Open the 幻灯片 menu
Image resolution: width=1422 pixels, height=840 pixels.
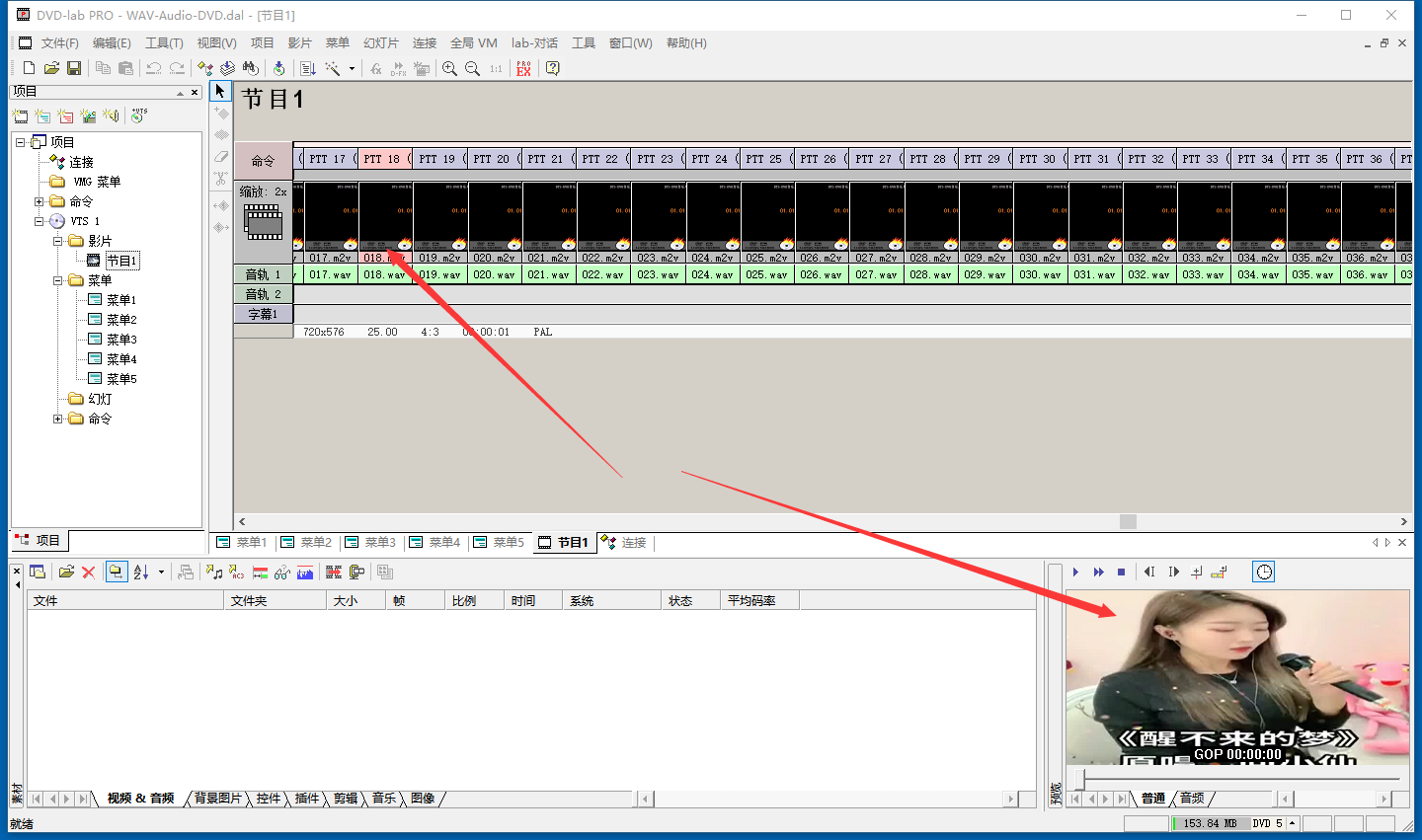380,43
